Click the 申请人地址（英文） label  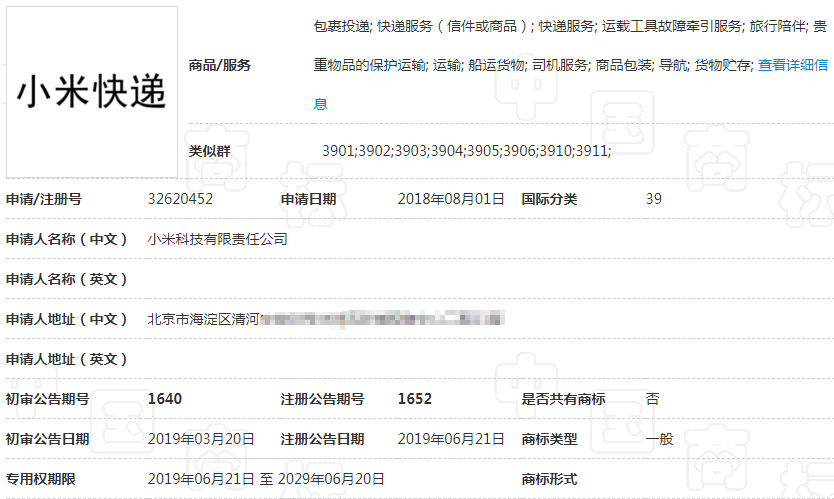click(x=67, y=359)
